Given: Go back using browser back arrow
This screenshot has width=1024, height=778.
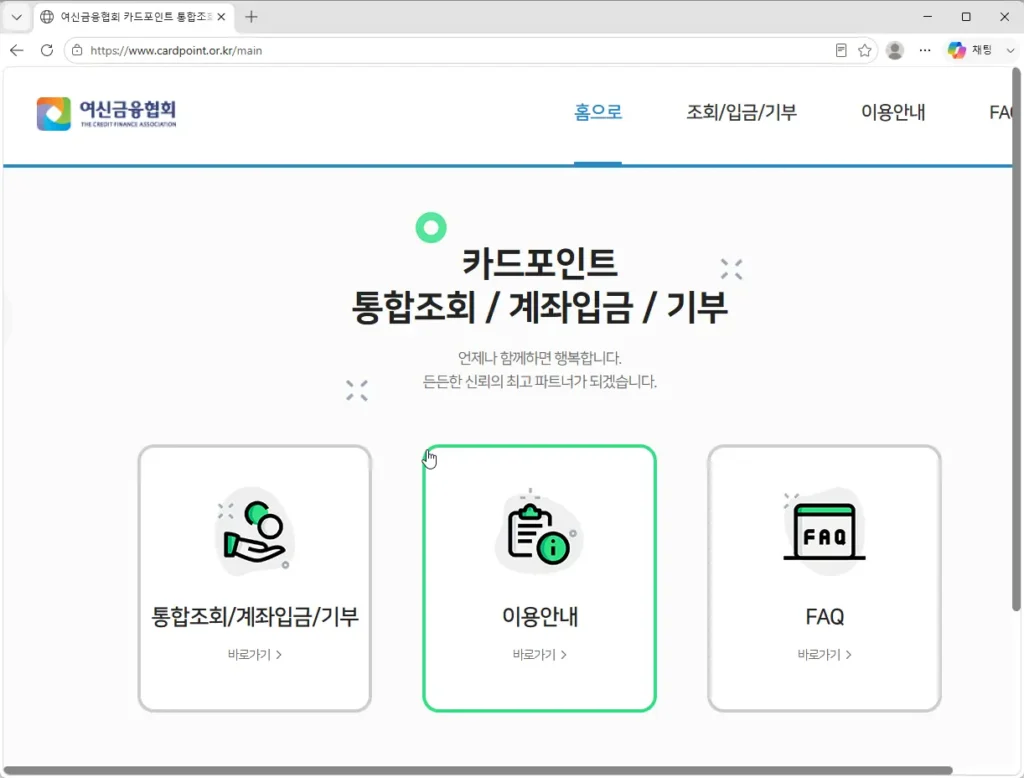Looking at the screenshot, I should click(x=17, y=50).
